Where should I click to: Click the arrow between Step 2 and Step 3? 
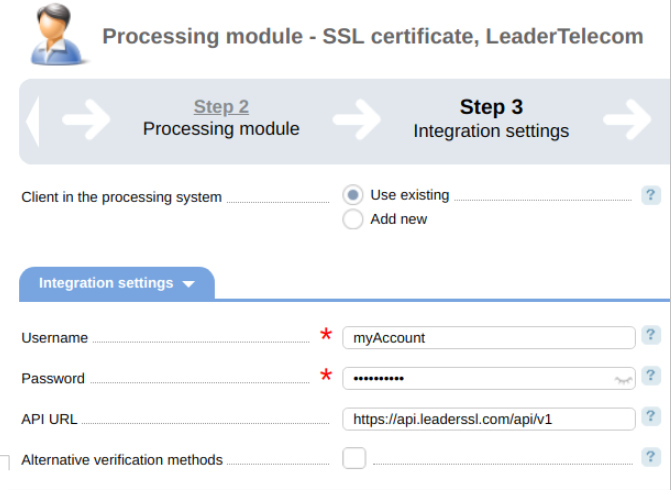[356, 121]
